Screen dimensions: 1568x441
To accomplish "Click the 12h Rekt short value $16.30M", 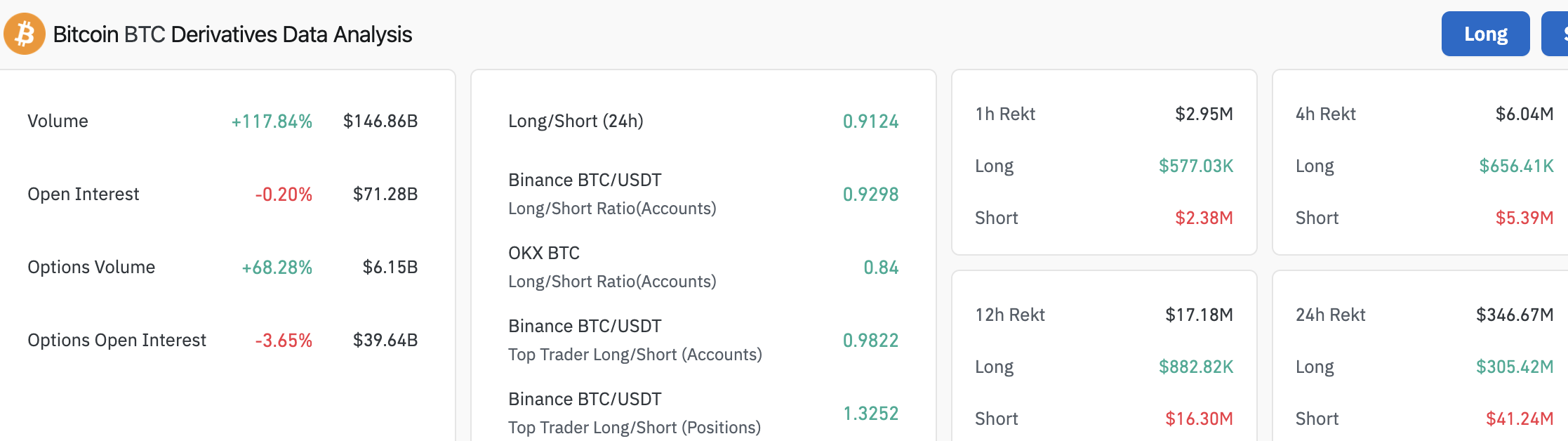I will [1199, 419].
